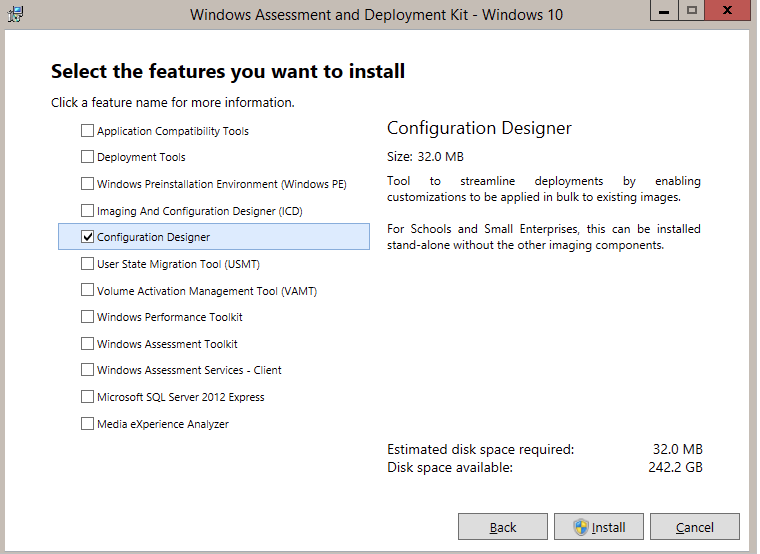Click the Deployment Tools label for details
This screenshot has height=554, width=760.
point(141,157)
